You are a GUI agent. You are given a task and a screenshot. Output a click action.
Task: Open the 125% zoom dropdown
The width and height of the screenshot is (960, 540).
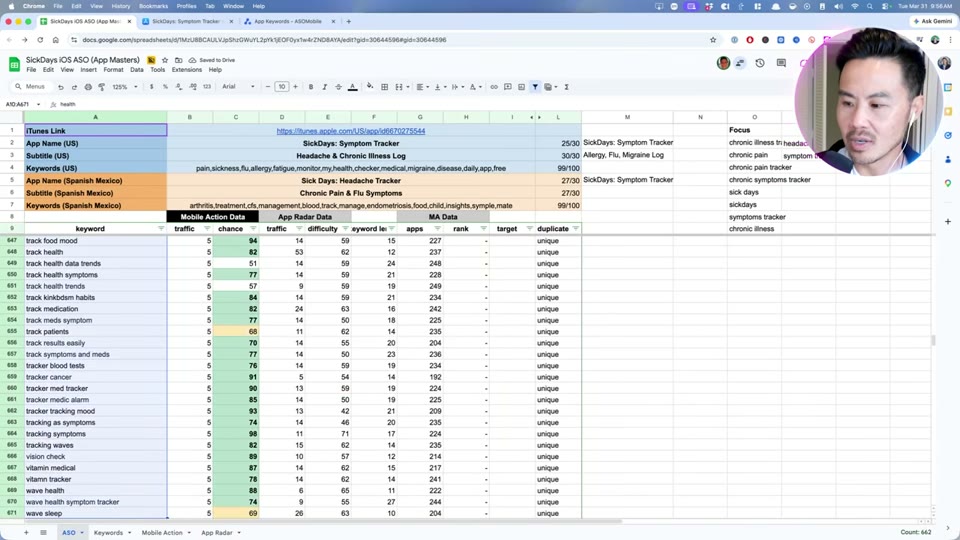click(x=125, y=87)
